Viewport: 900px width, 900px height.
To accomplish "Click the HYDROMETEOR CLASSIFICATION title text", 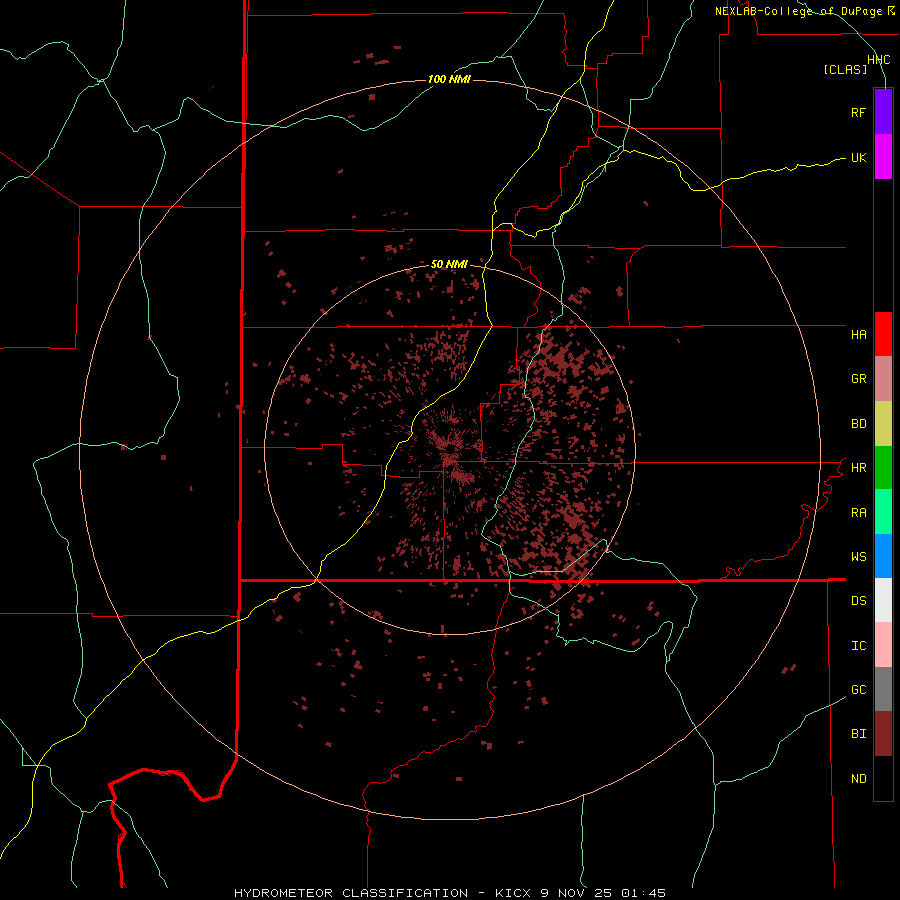I will (x=351, y=893).
